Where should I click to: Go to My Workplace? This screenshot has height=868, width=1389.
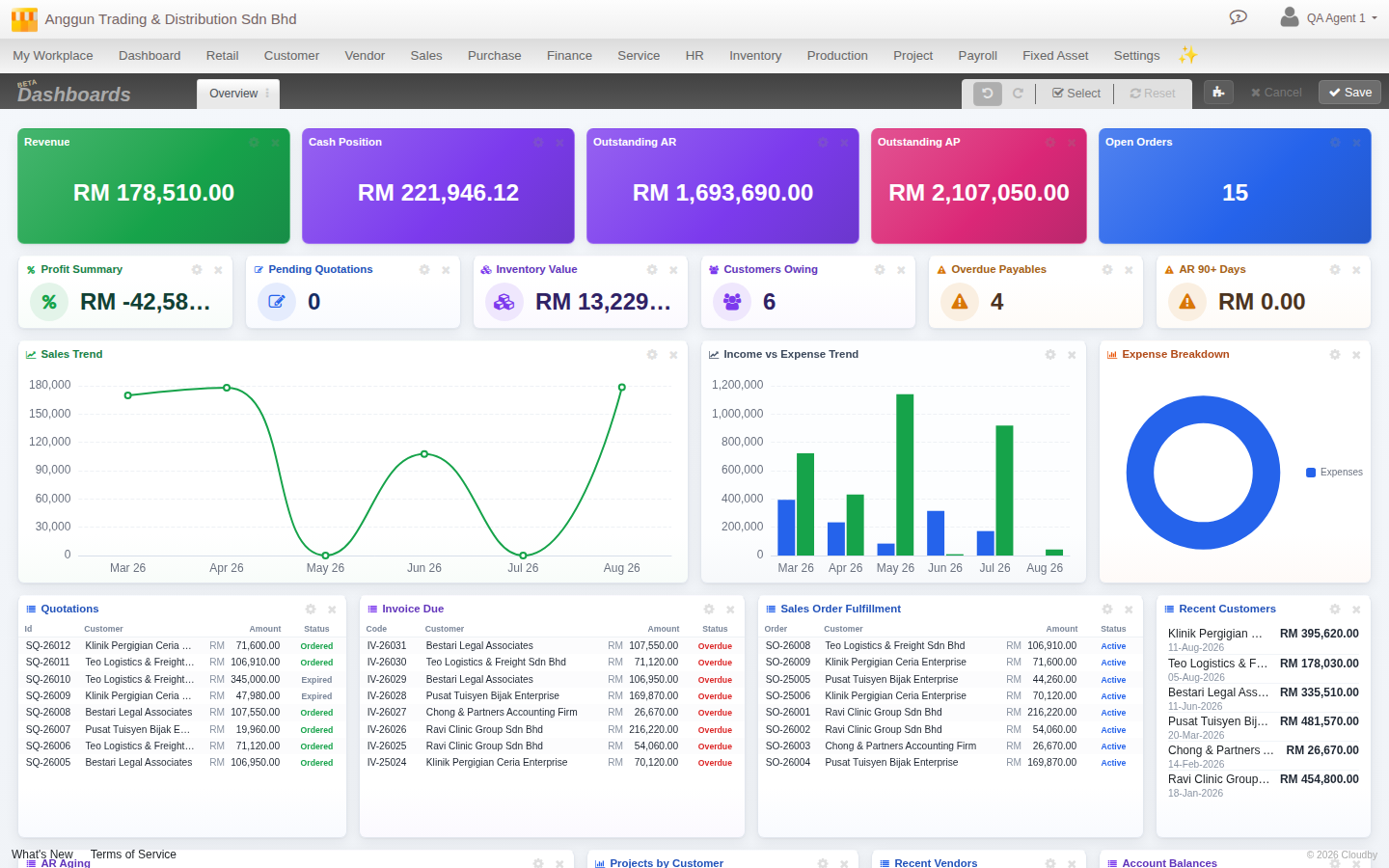pos(53,56)
